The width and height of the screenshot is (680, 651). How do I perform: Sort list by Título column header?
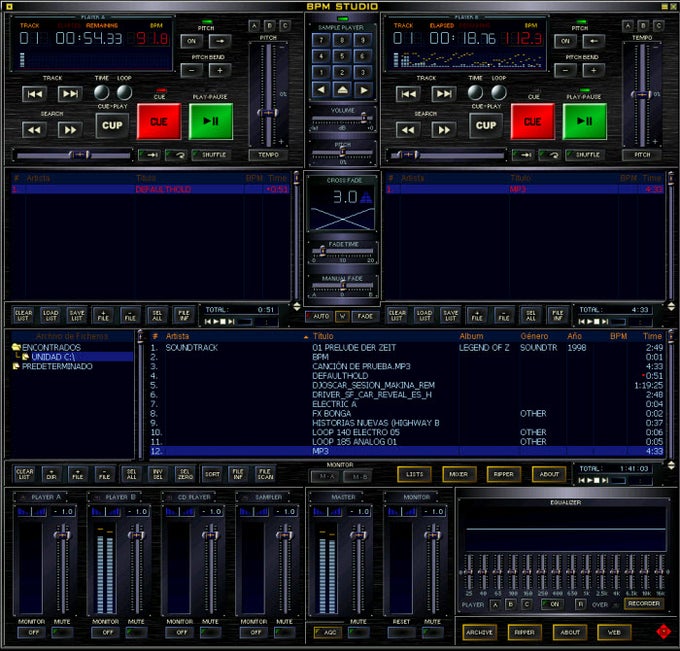point(323,336)
